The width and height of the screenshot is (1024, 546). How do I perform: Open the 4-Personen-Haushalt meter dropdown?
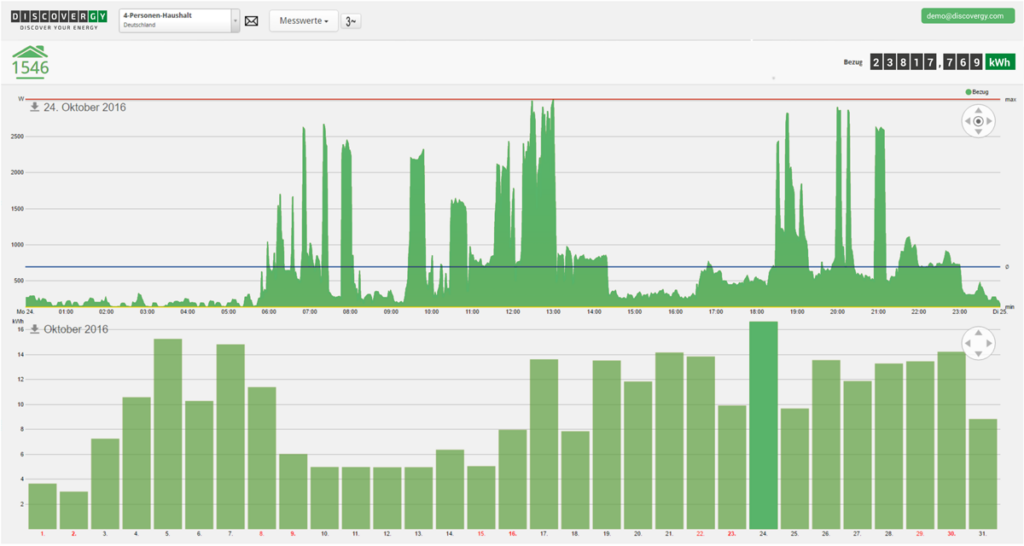(x=179, y=21)
